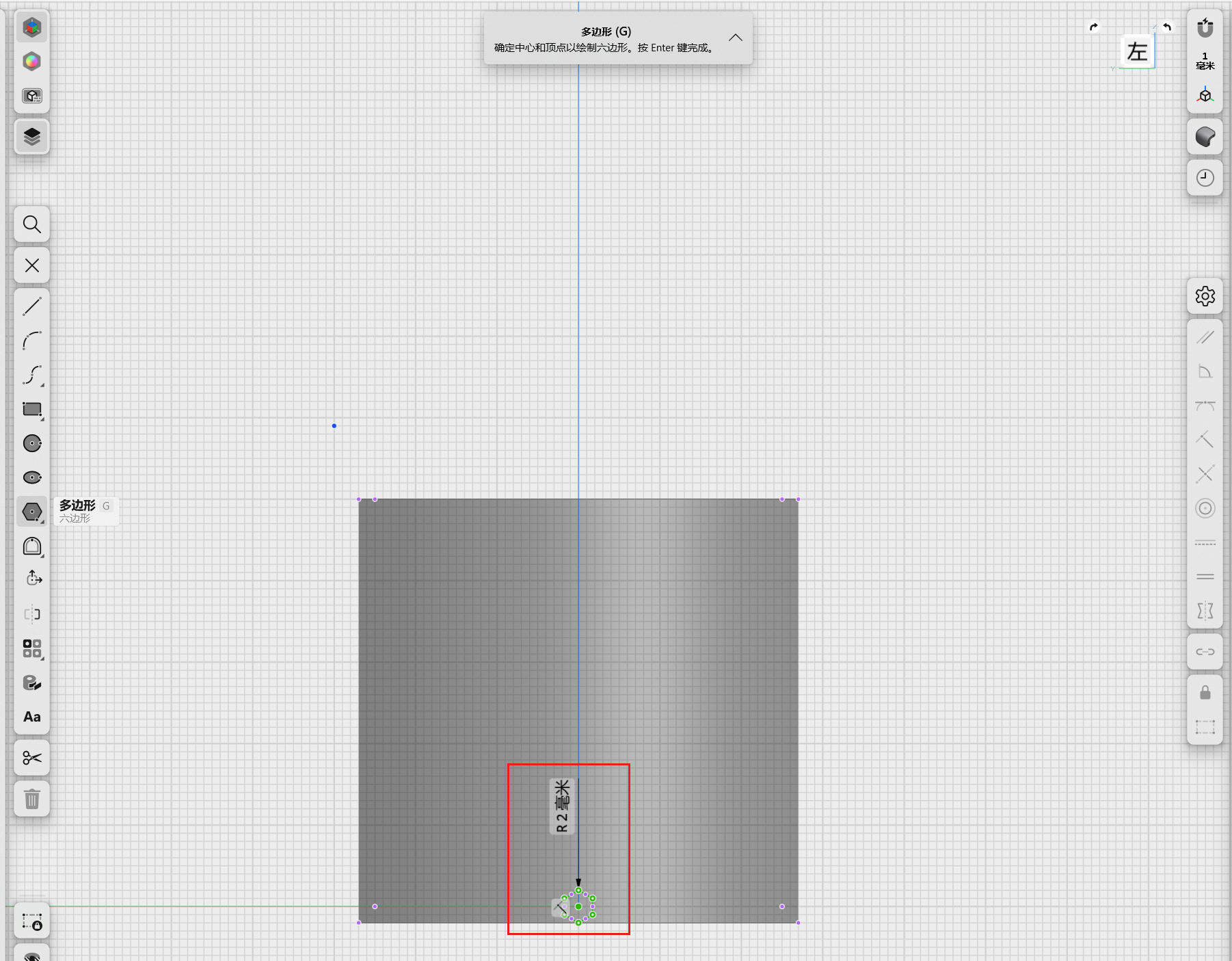Toggle the magnet snapping button
The width and height of the screenshot is (1232, 961).
click(1205, 28)
